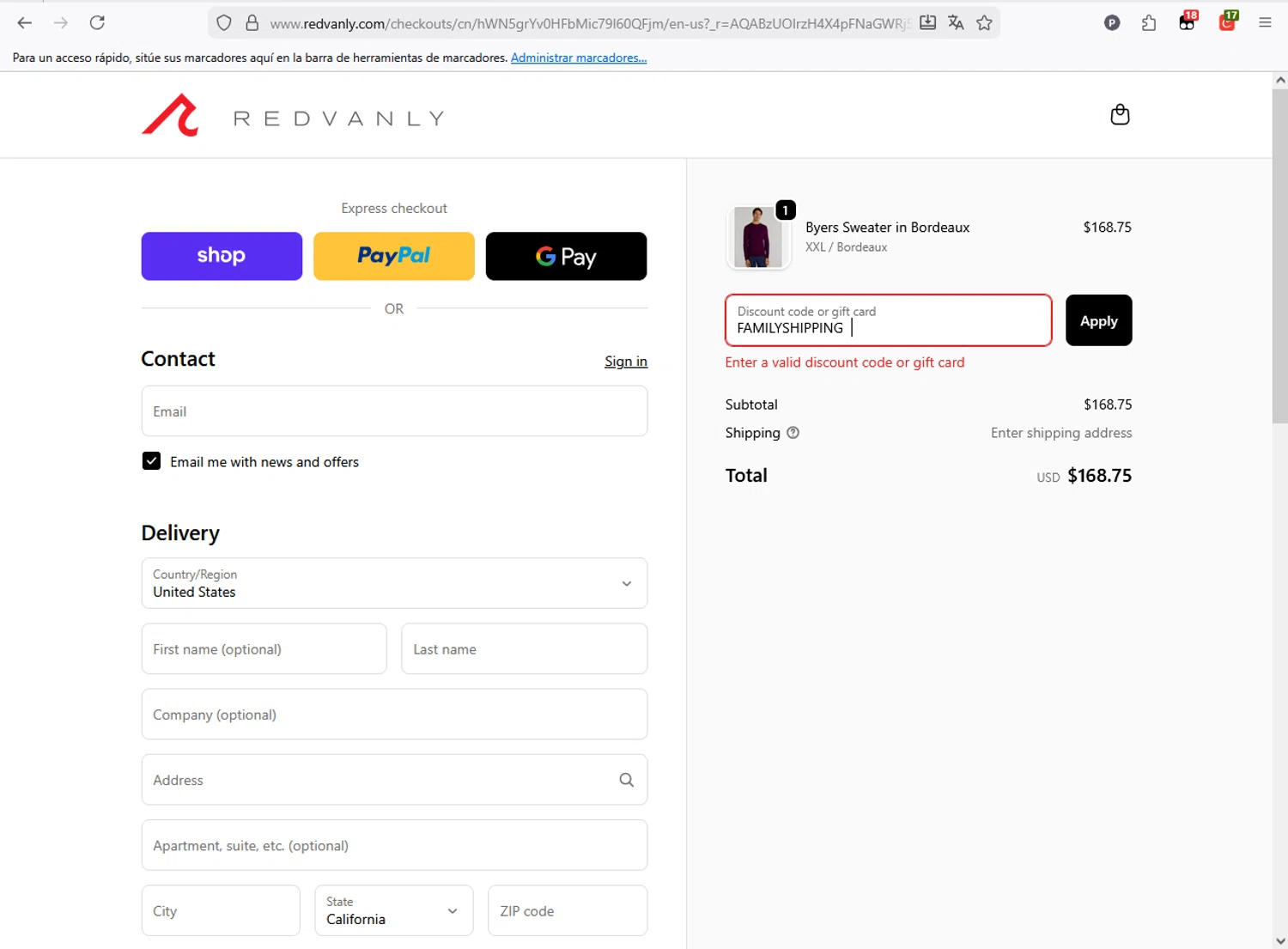Open the Country/Region dropdown
The height and width of the screenshot is (949, 1288).
[394, 583]
